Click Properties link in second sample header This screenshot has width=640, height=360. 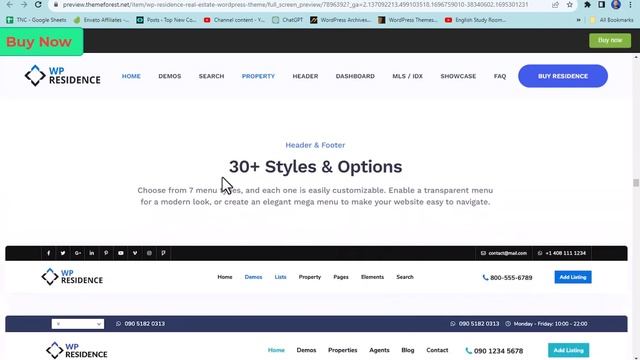point(342,350)
